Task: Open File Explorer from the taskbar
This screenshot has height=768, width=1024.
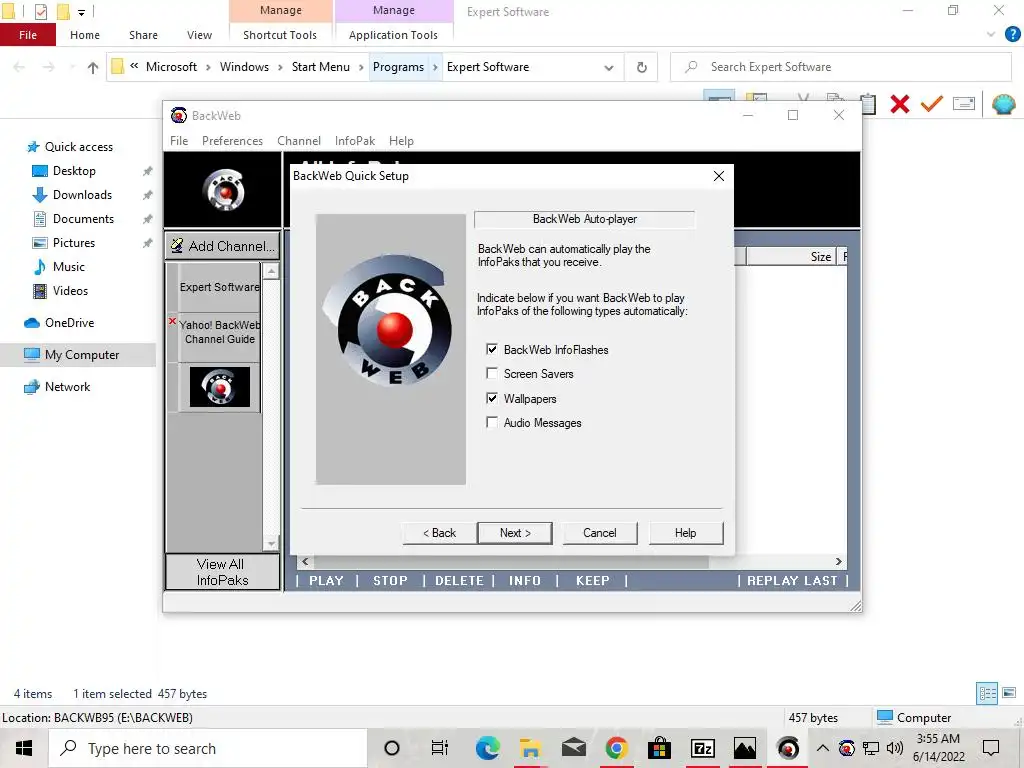Action: click(x=530, y=748)
